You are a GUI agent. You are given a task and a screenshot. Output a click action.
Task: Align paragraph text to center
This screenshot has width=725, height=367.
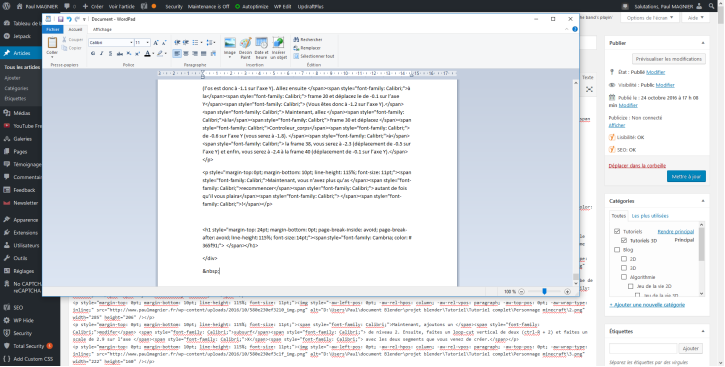tap(186, 54)
